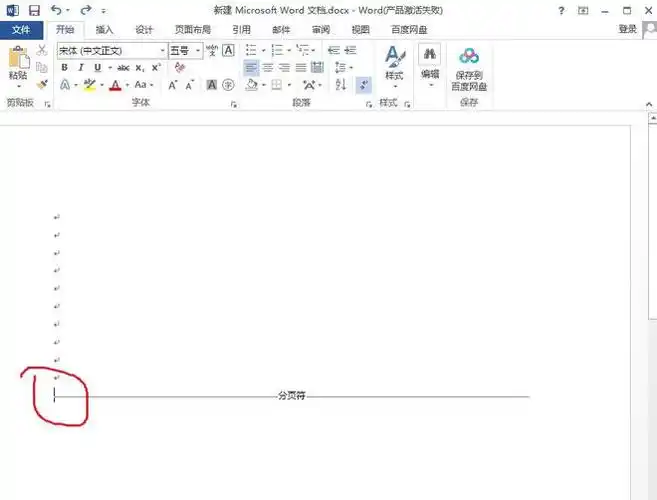Expand the bullets list dropdown arrow
The width and height of the screenshot is (657, 500).
(x=264, y=51)
